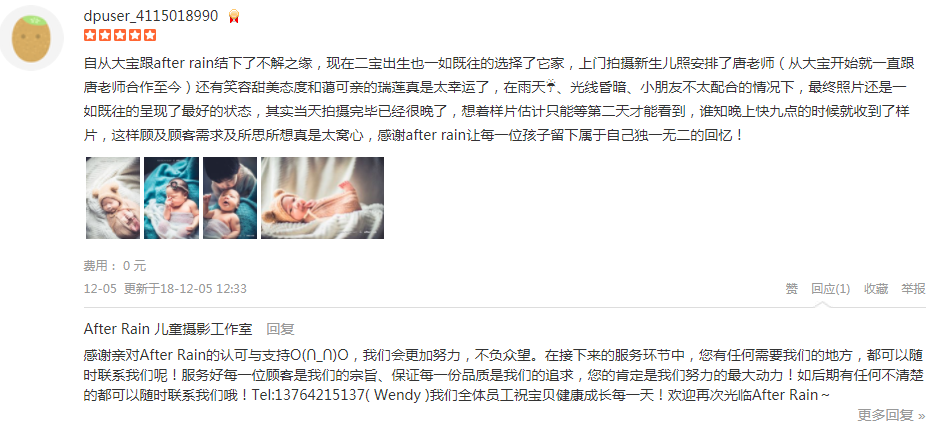This screenshot has width=932, height=432.
Task: Open After Rain 儿童摄影工作室 merchant link
Action: [x=168, y=329]
